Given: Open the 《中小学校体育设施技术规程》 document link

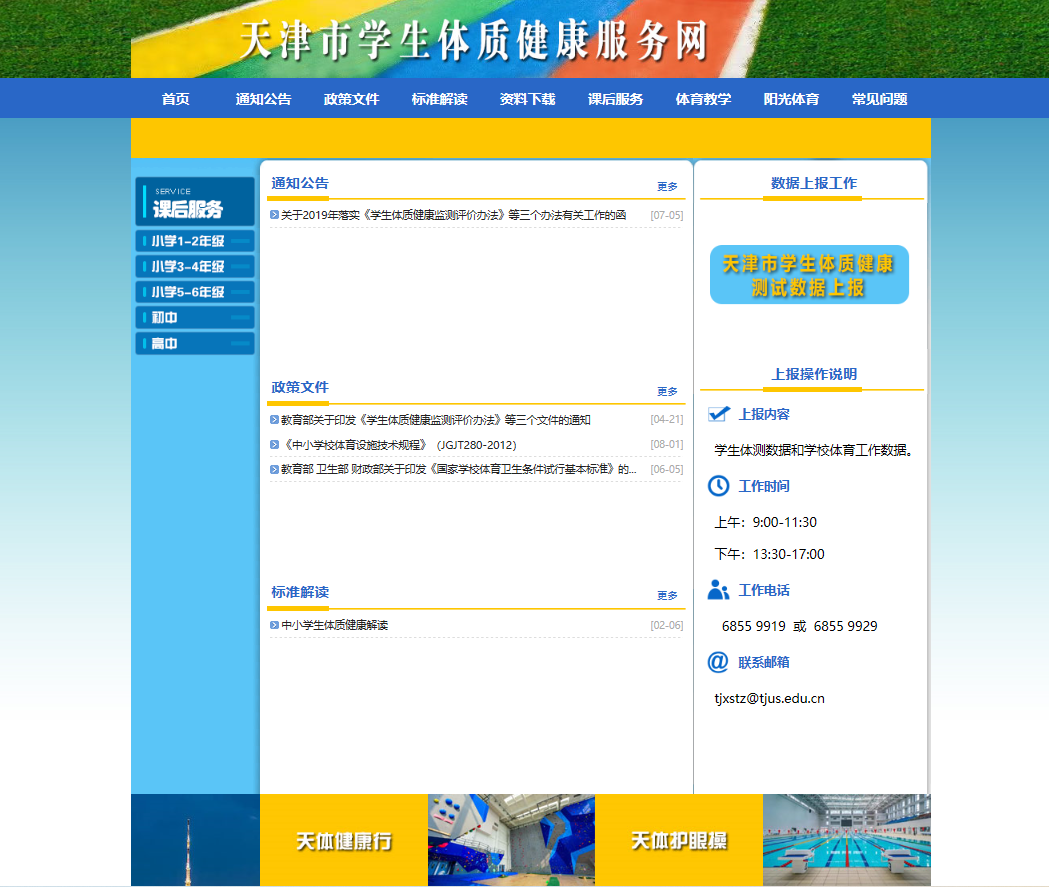Looking at the screenshot, I should click(398, 445).
